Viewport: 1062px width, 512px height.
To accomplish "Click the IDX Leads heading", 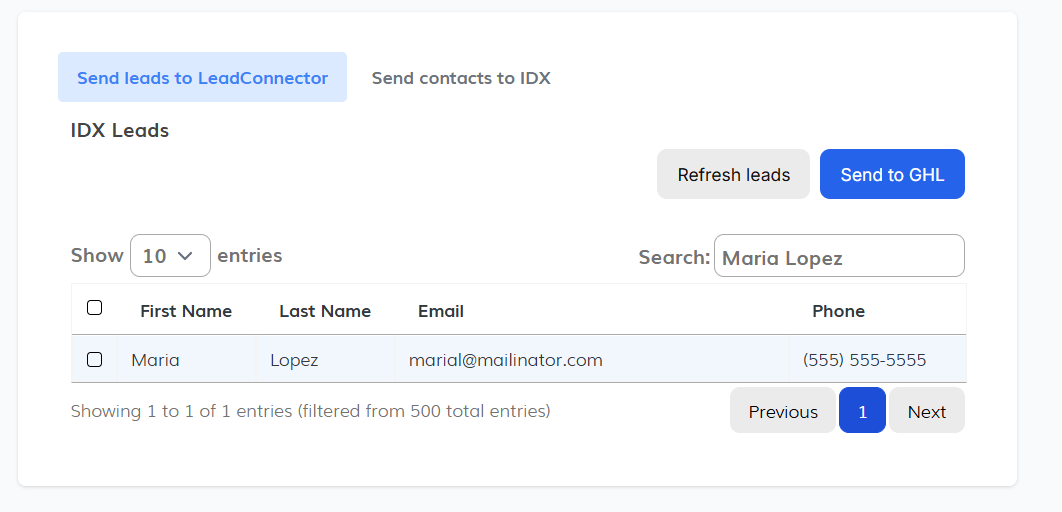I will [120, 130].
